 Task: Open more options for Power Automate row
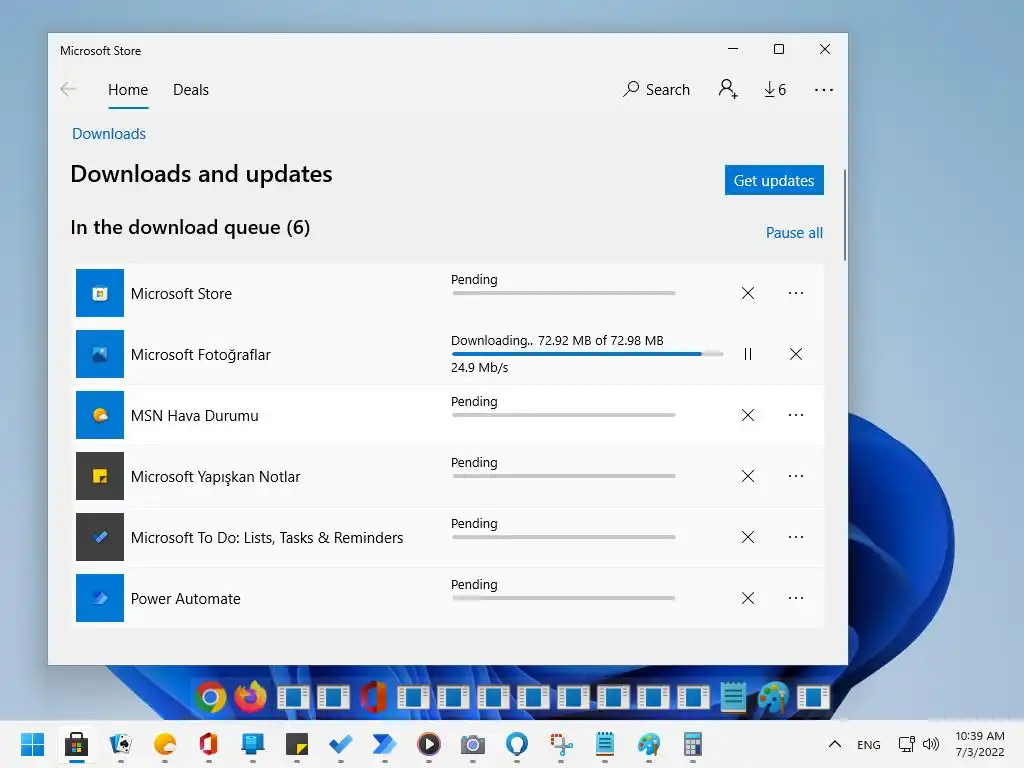click(795, 598)
